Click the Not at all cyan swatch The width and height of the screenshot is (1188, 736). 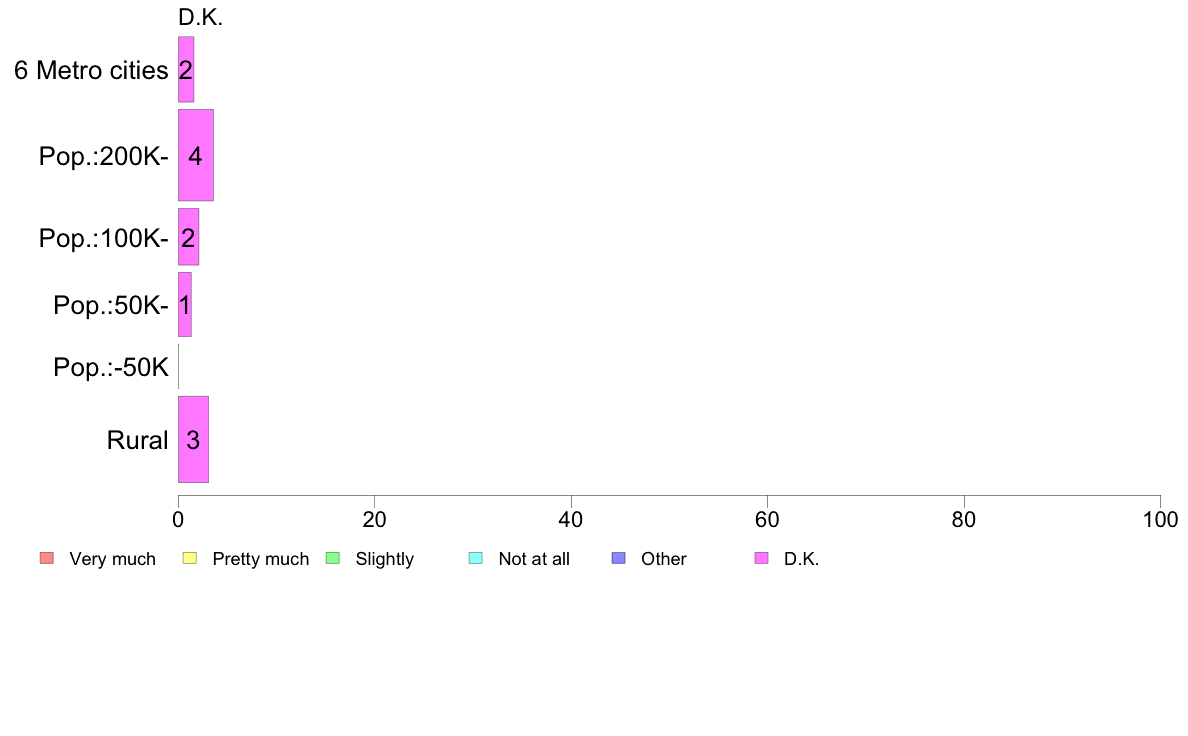click(x=476, y=559)
